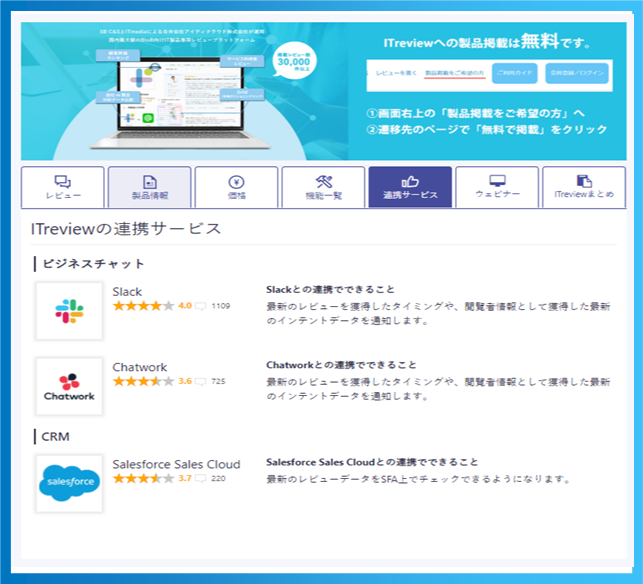This screenshot has width=643, height=584.
Task: Click the CRM section heading
Action: coord(55,437)
